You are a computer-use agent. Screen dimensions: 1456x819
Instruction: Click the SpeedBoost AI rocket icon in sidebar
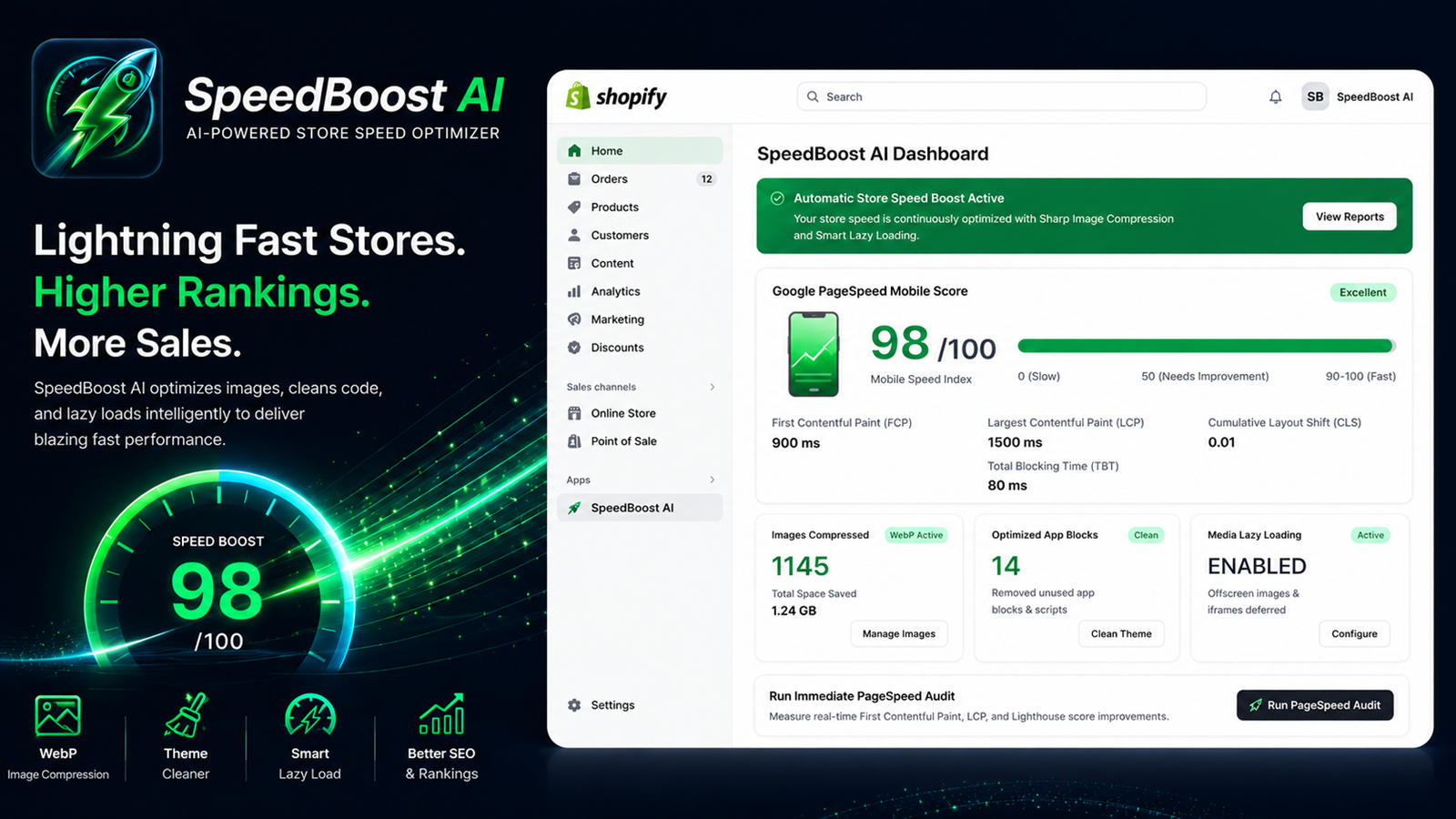[574, 508]
